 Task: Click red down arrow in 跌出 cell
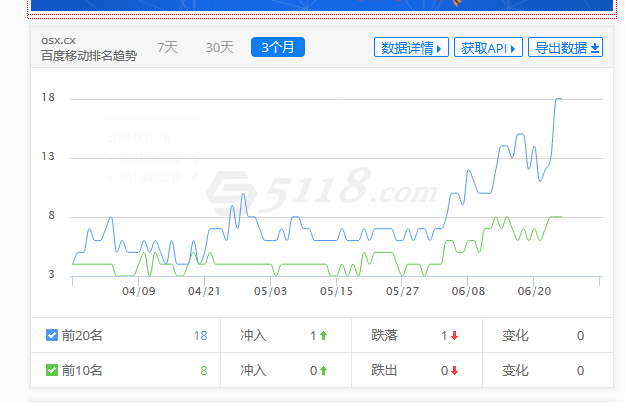[454, 371]
